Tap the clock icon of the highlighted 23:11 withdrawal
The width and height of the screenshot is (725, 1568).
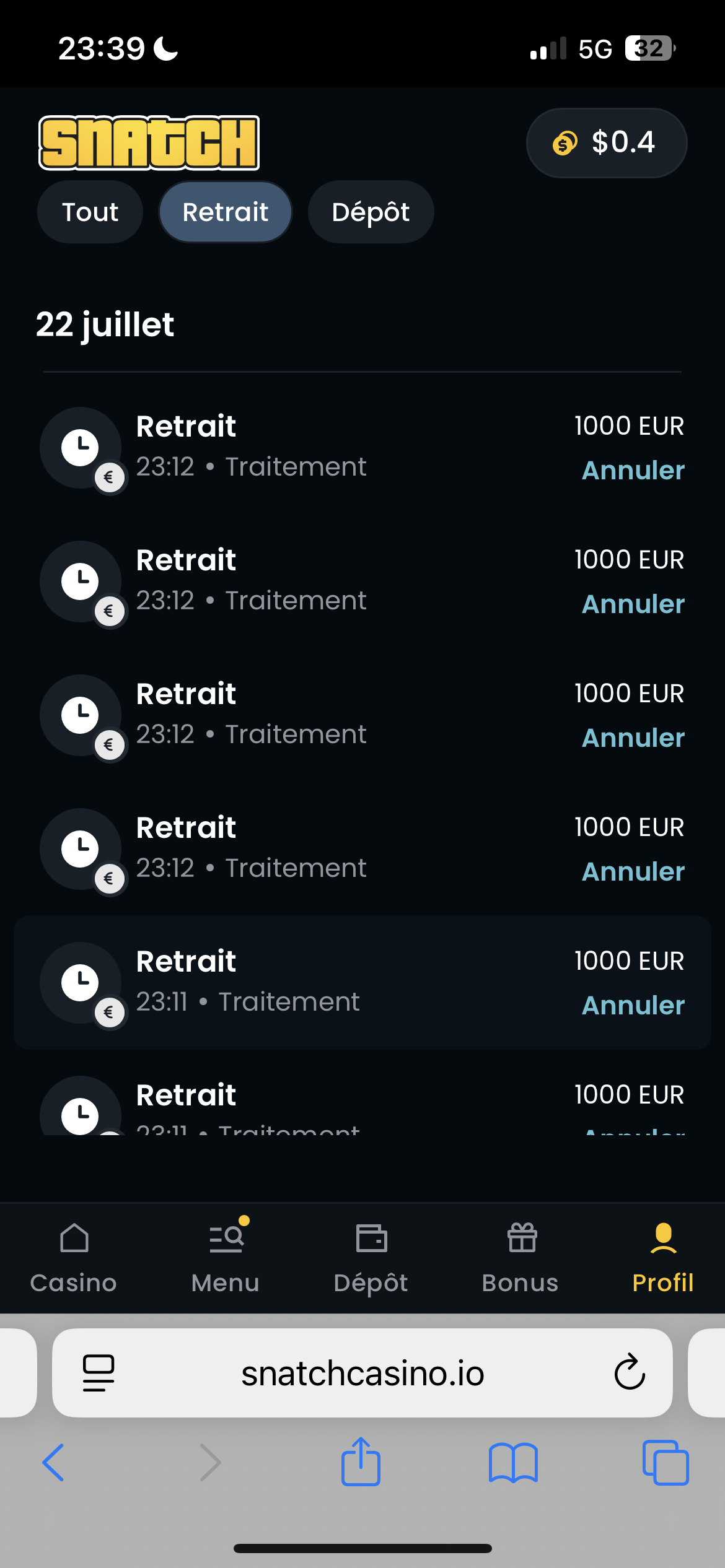pos(80,982)
